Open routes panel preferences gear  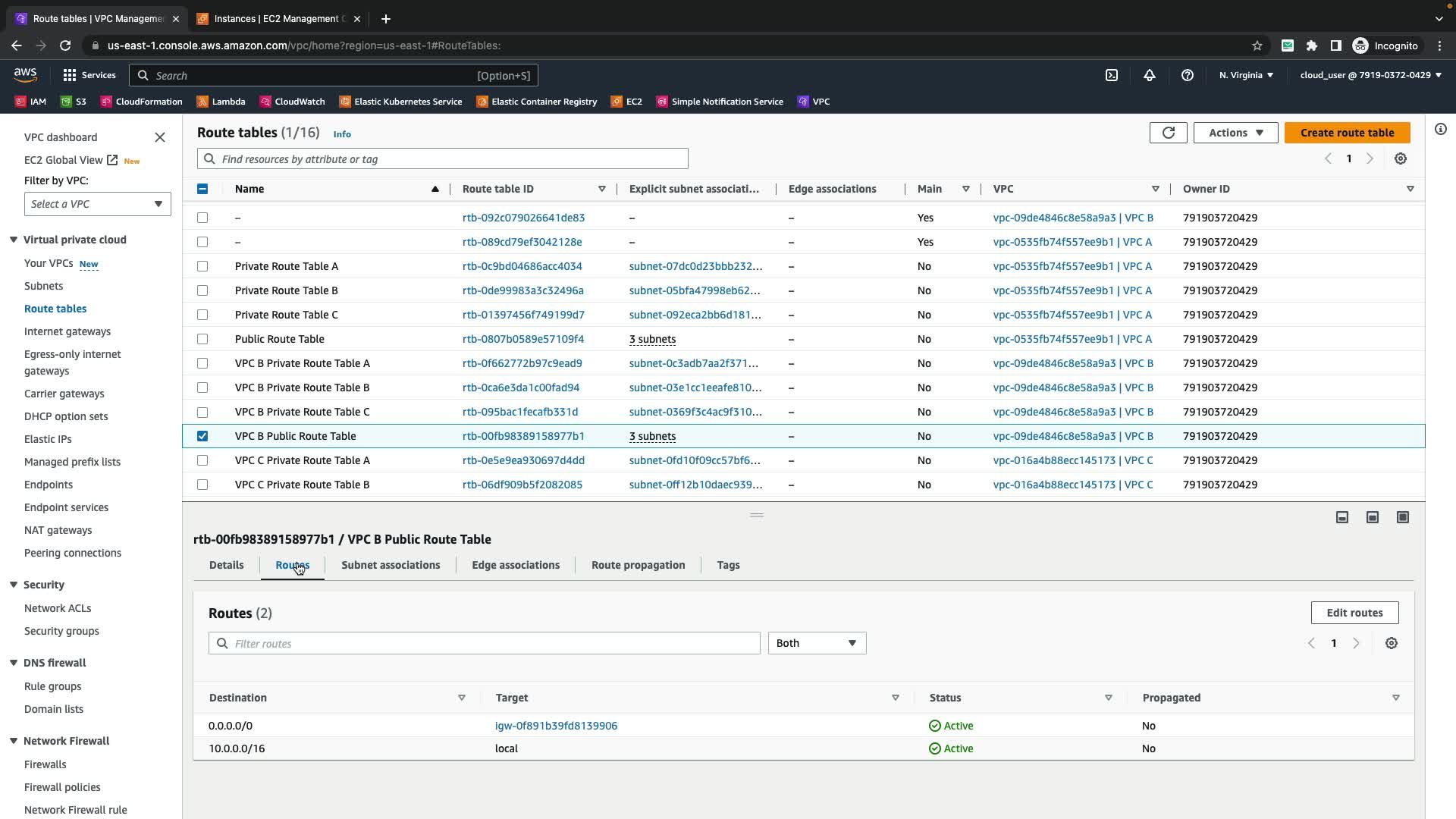[1392, 643]
